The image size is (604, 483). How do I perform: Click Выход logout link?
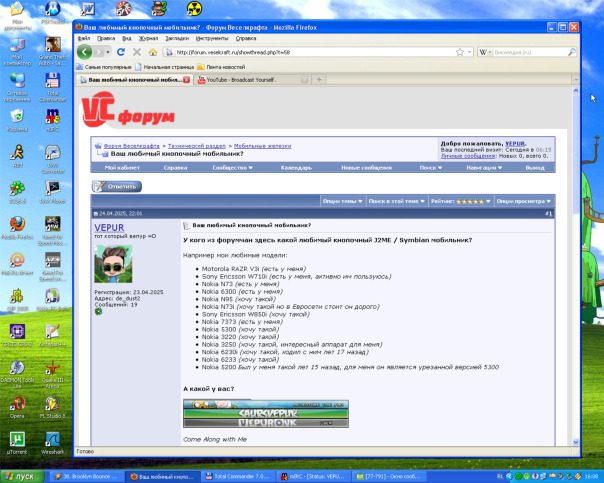535,168
